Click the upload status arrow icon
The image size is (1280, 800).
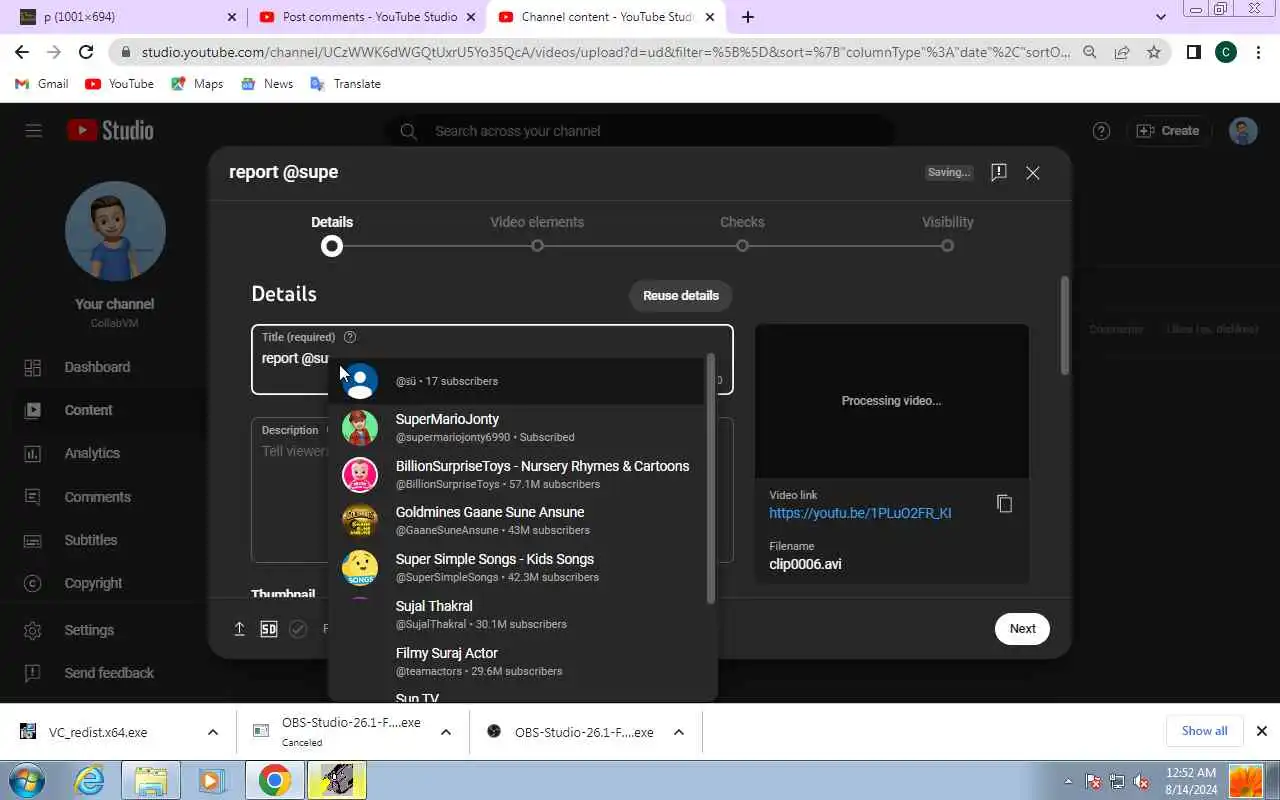coord(240,629)
